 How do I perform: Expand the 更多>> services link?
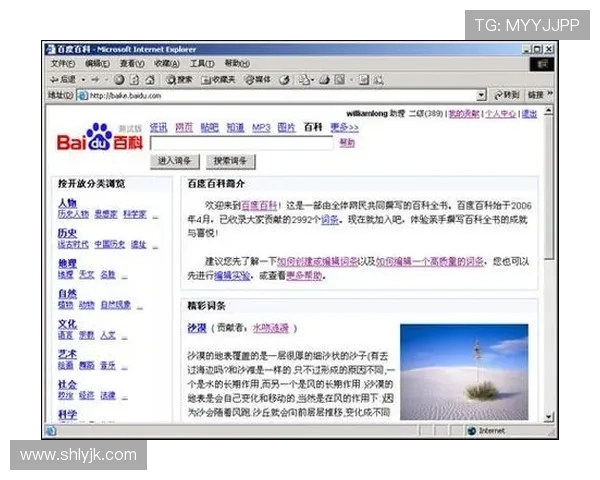(345, 127)
